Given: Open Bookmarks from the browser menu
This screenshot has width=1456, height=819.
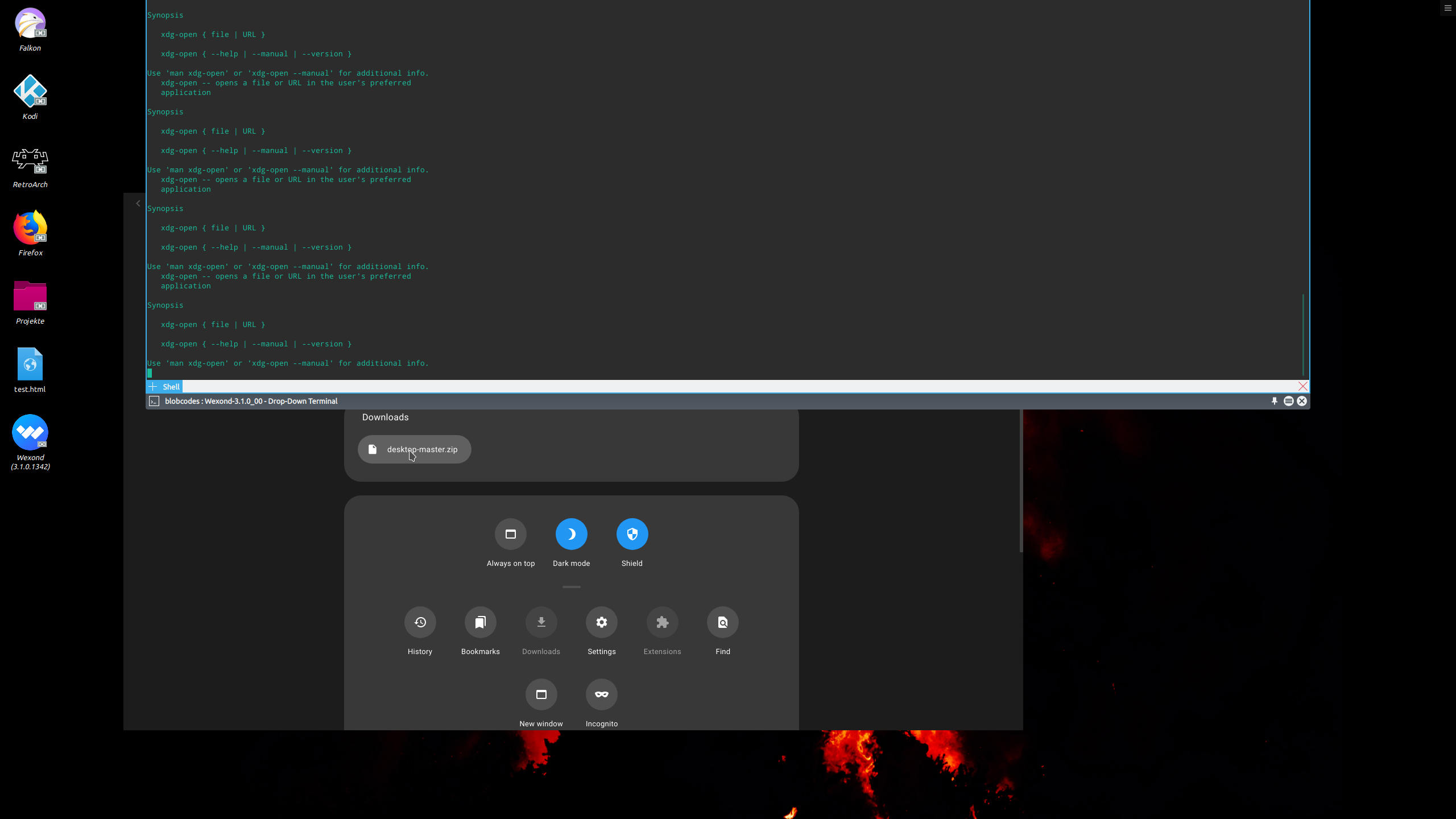Looking at the screenshot, I should coord(480,622).
